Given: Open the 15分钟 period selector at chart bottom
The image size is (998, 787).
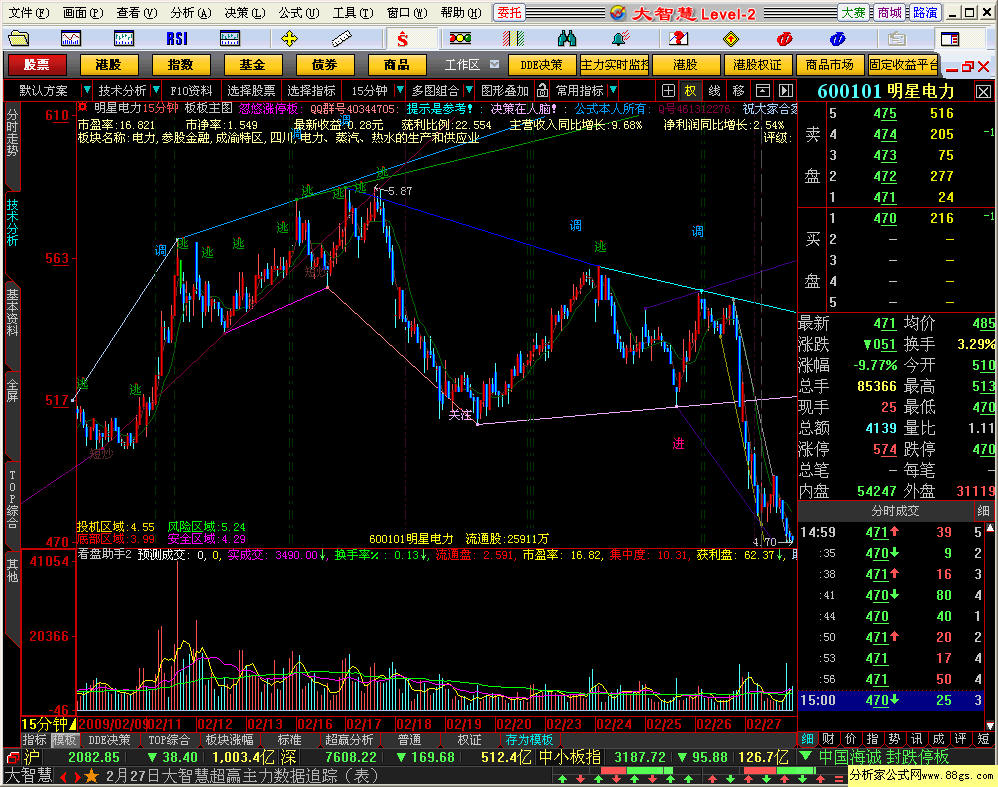Looking at the screenshot, I should (x=48, y=724).
